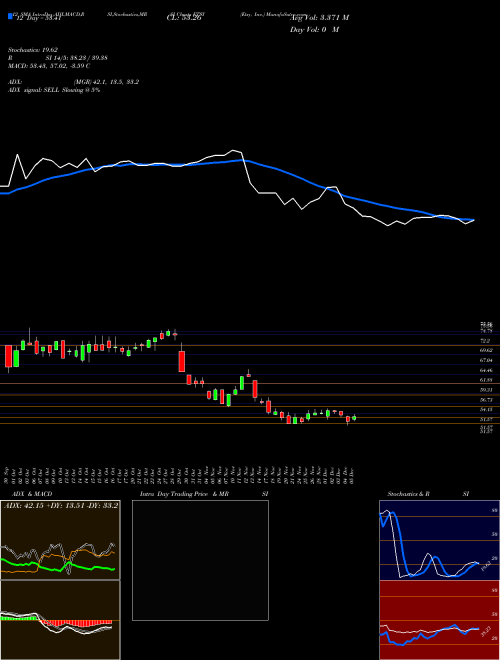The image size is (500, 660).
Task: Click the 72.2 price axis label
Action: pos(485,341)
